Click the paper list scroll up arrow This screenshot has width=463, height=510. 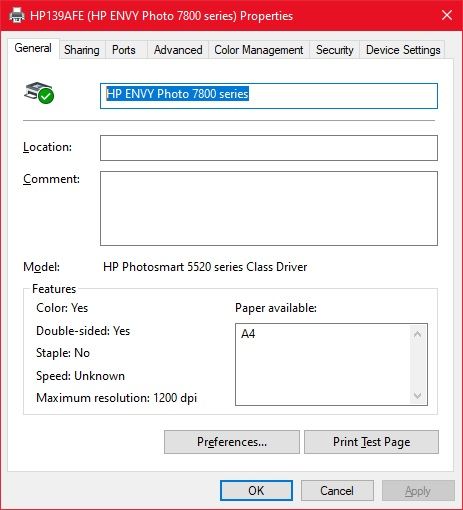(417, 334)
